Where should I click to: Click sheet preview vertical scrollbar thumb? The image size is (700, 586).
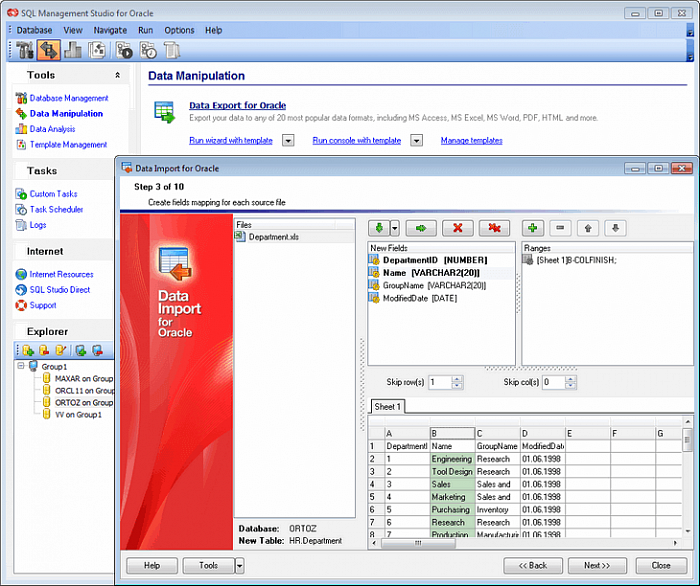688,439
